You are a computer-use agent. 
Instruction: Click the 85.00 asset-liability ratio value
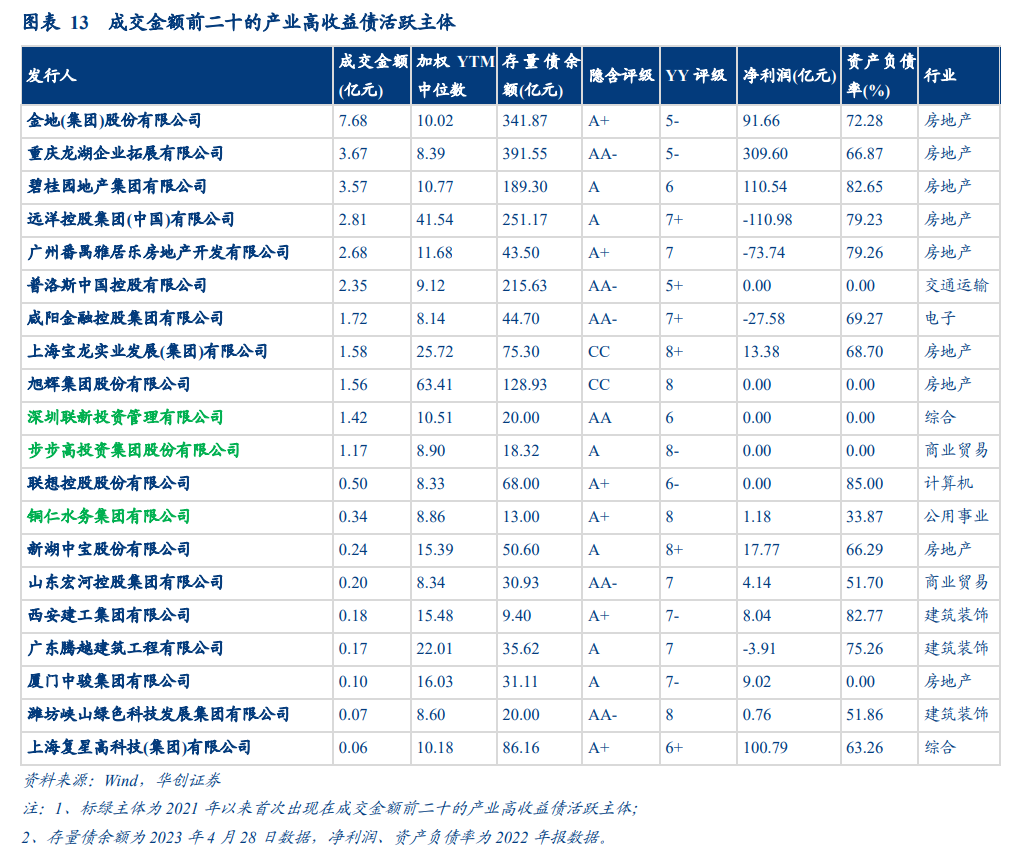[864, 483]
